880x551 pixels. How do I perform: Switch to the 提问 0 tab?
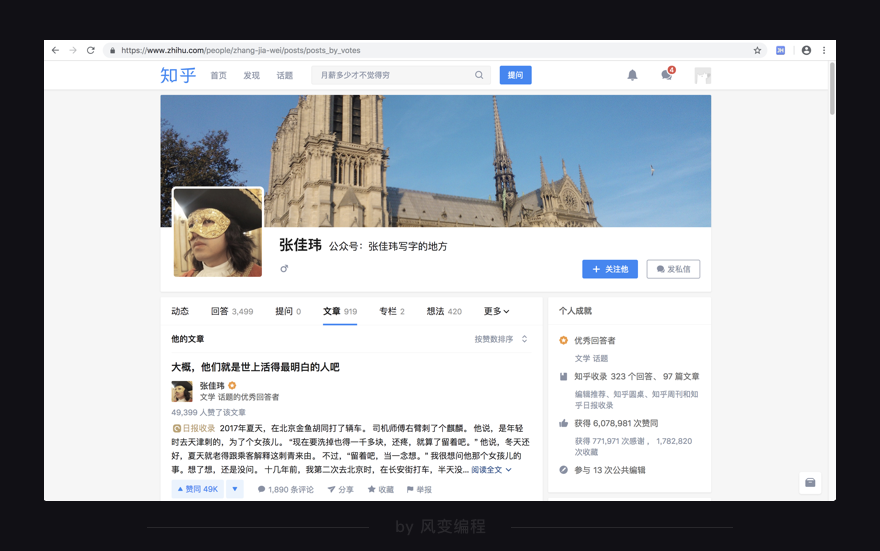click(x=288, y=311)
